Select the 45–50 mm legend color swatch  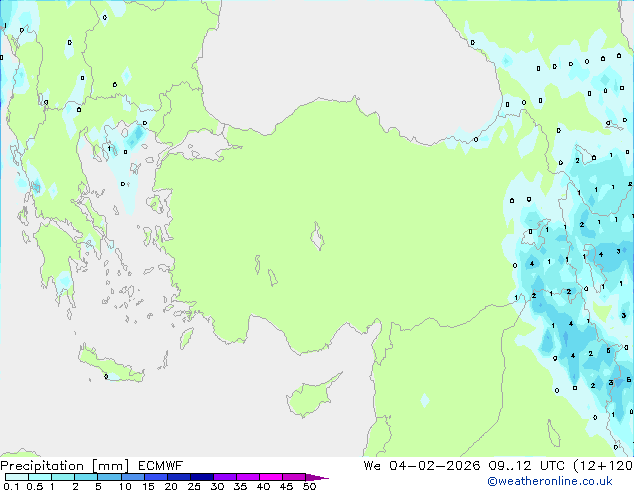coord(294,477)
